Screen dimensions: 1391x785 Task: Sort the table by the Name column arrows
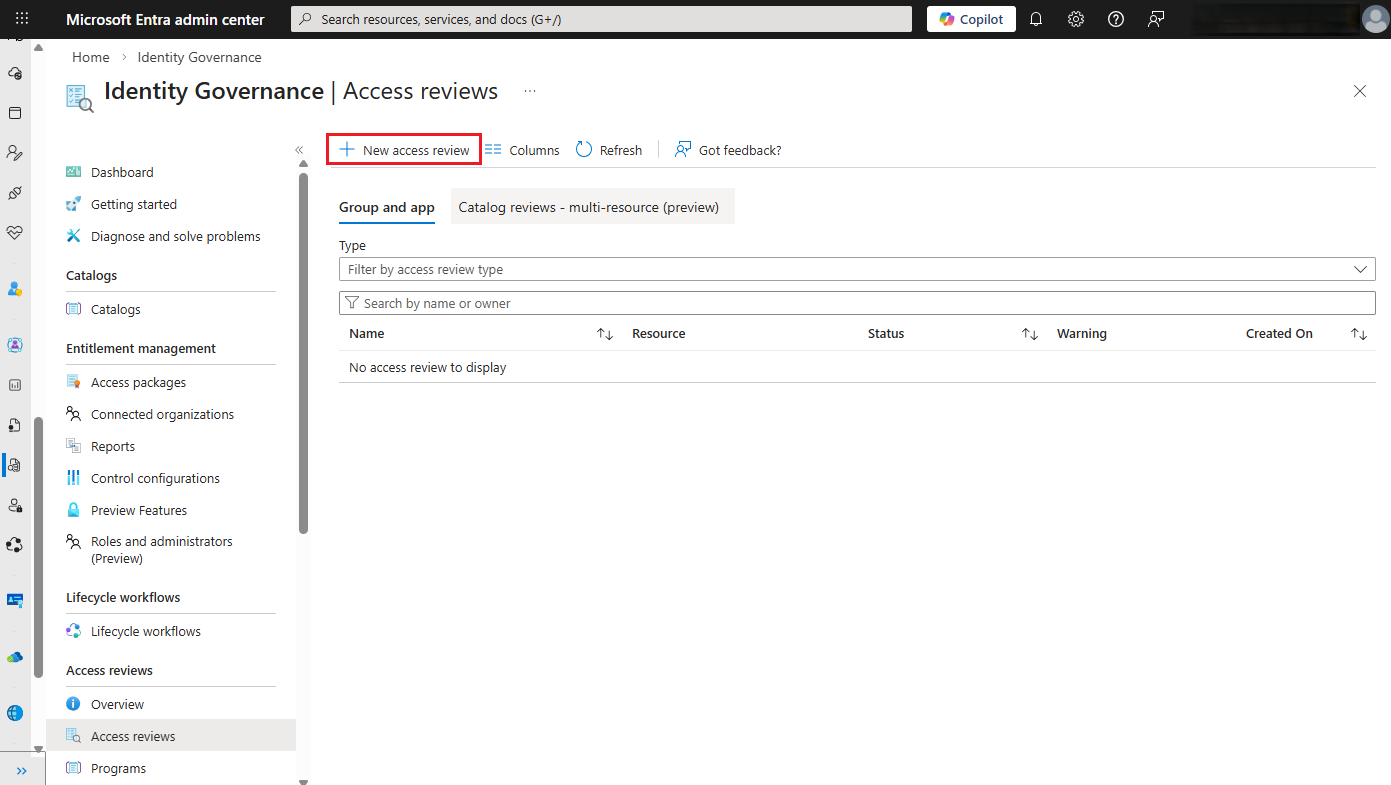point(605,334)
